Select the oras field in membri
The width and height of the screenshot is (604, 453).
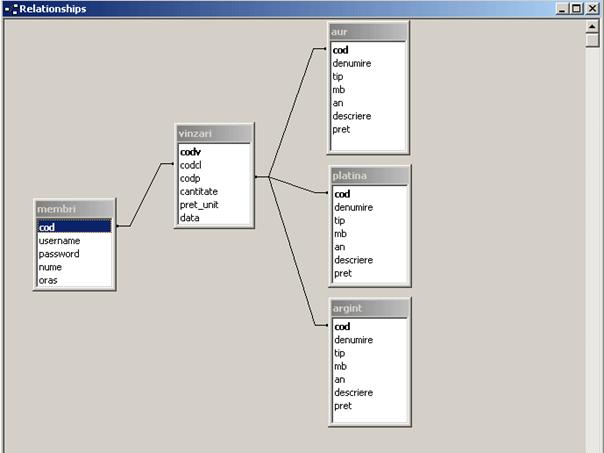tap(50, 281)
